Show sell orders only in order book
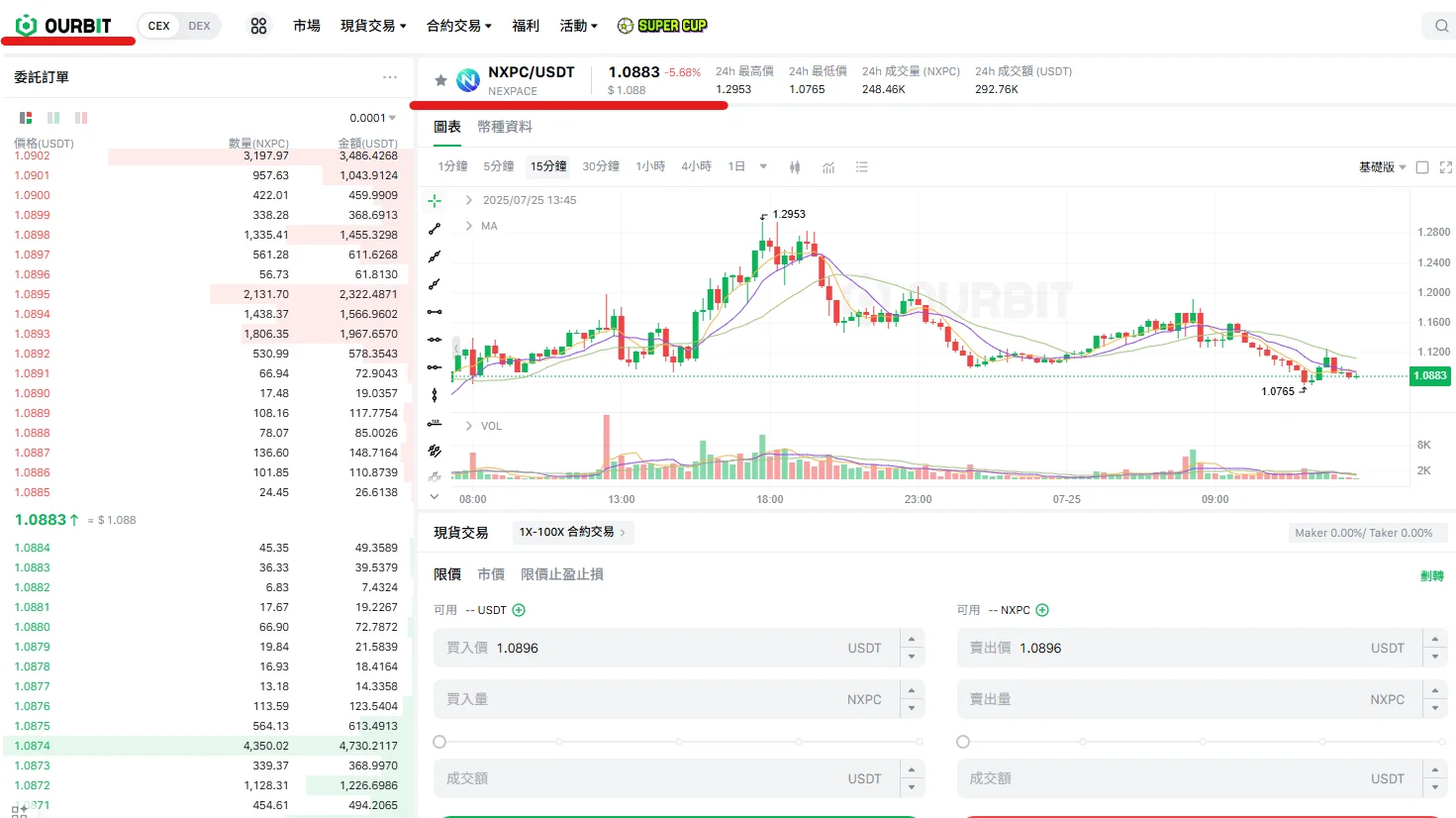The height and width of the screenshot is (818, 1456). [x=81, y=118]
